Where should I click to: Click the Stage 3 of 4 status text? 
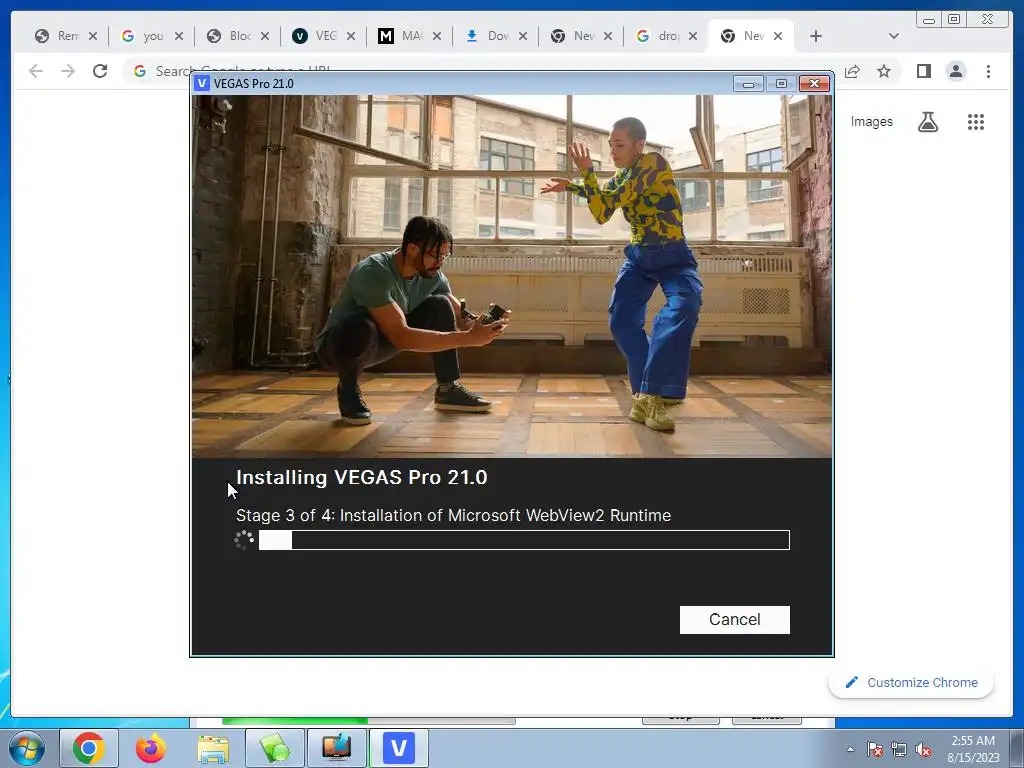pos(453,515)
